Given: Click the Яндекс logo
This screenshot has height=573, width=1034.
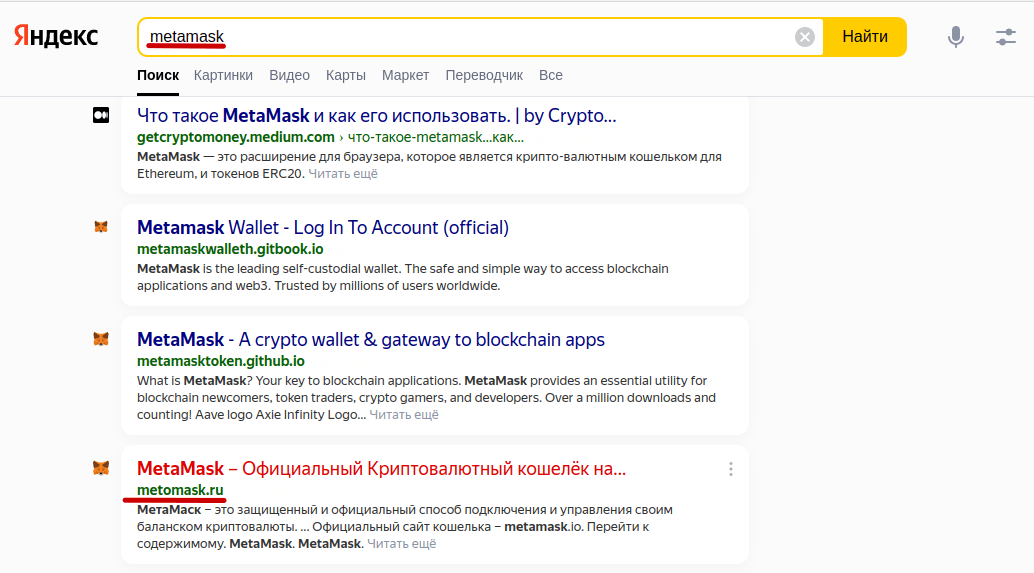Looking at the screenshot, I should (x=56, y=36).
